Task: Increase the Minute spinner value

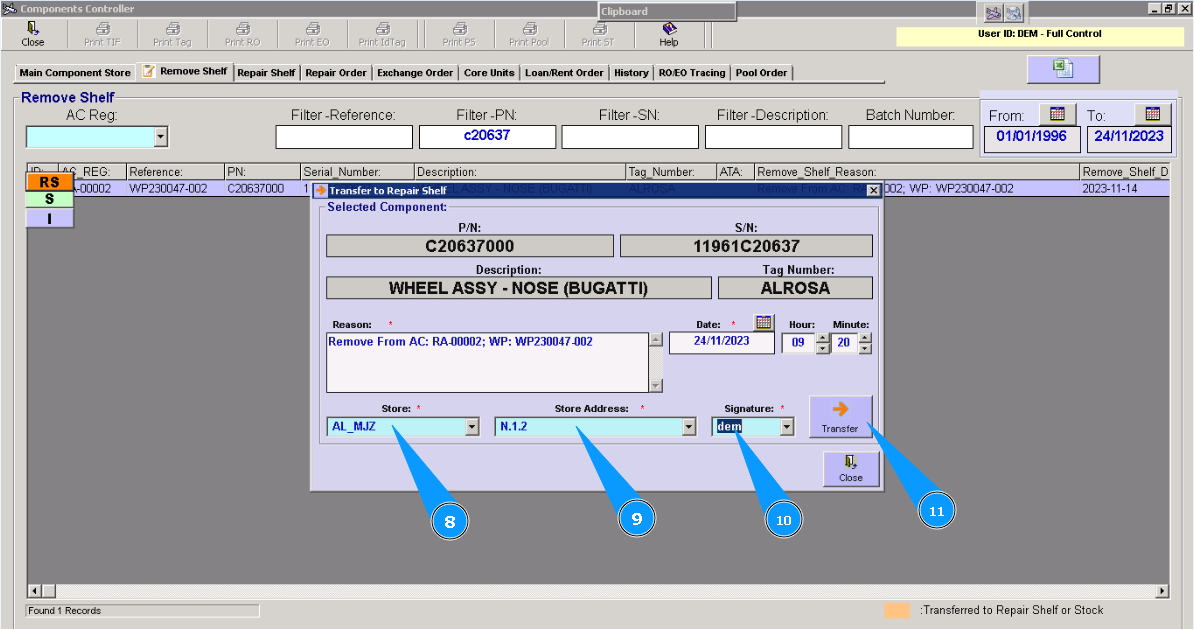Action: click(x=865, y=338)
